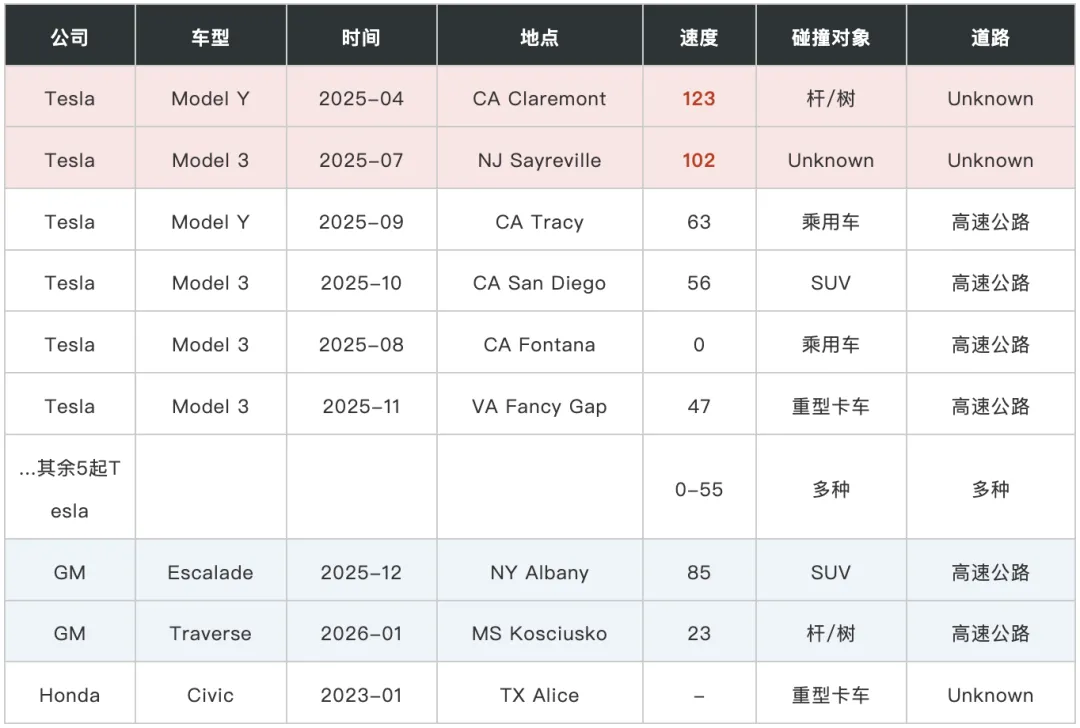Select the 时间 header cell
1080x728 pixels.
pos(362,36)
